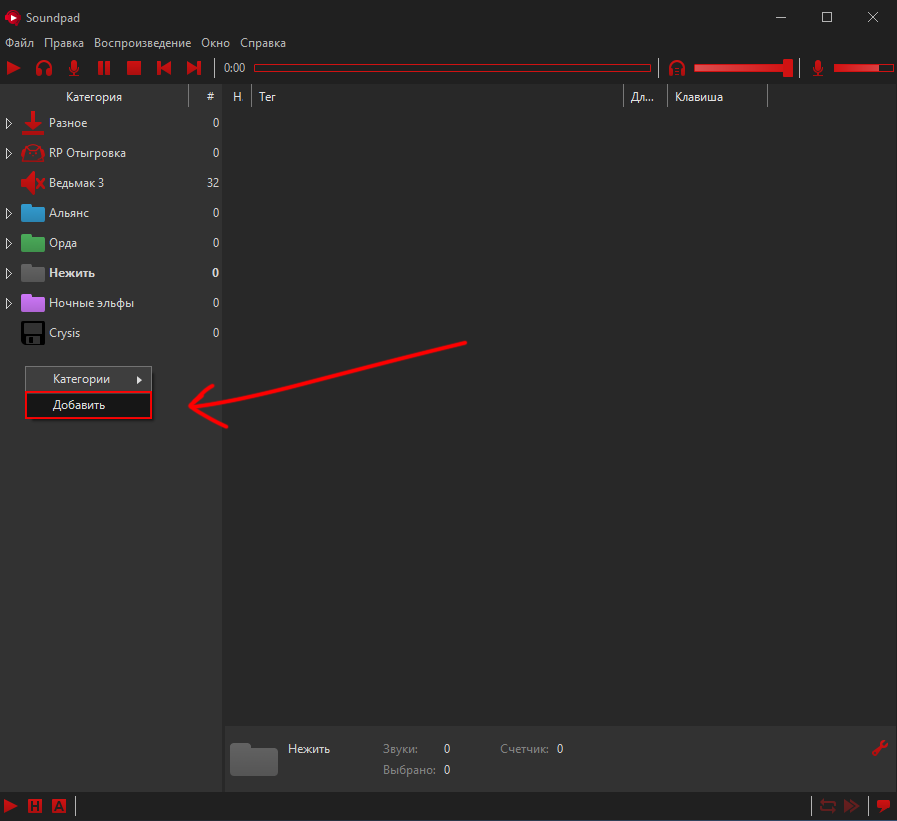897x821 pixels.
Task: Adjust the speaker volume slider
Action: pos(743,68)
